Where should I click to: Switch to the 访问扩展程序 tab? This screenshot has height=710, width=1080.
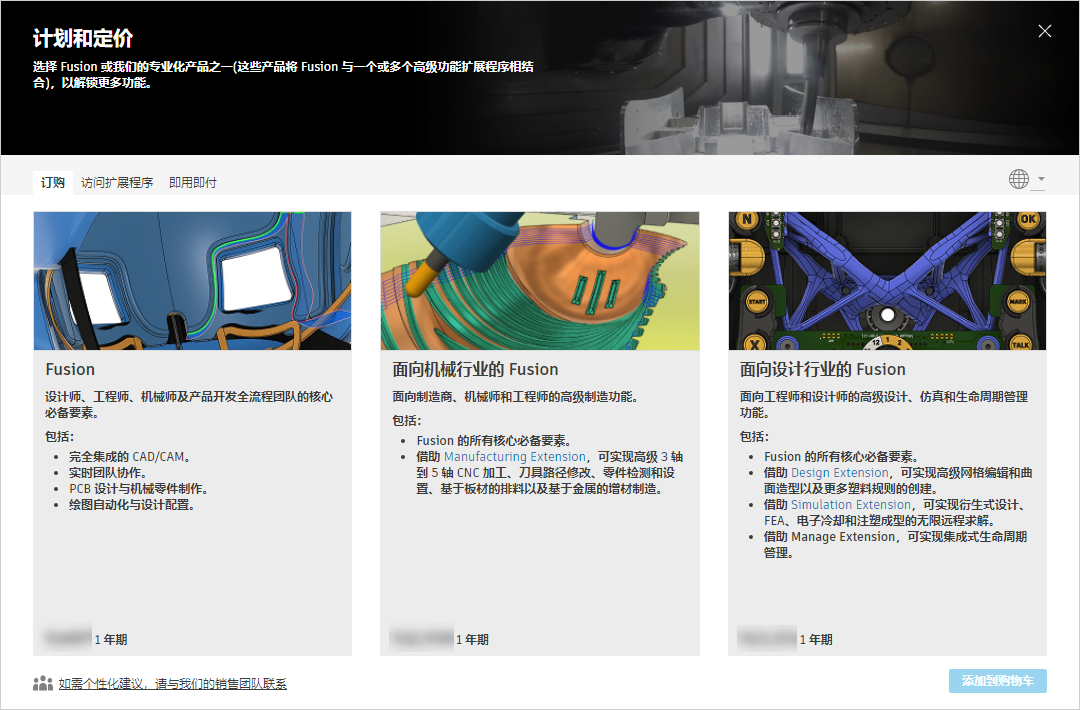[x=116, y=182]
